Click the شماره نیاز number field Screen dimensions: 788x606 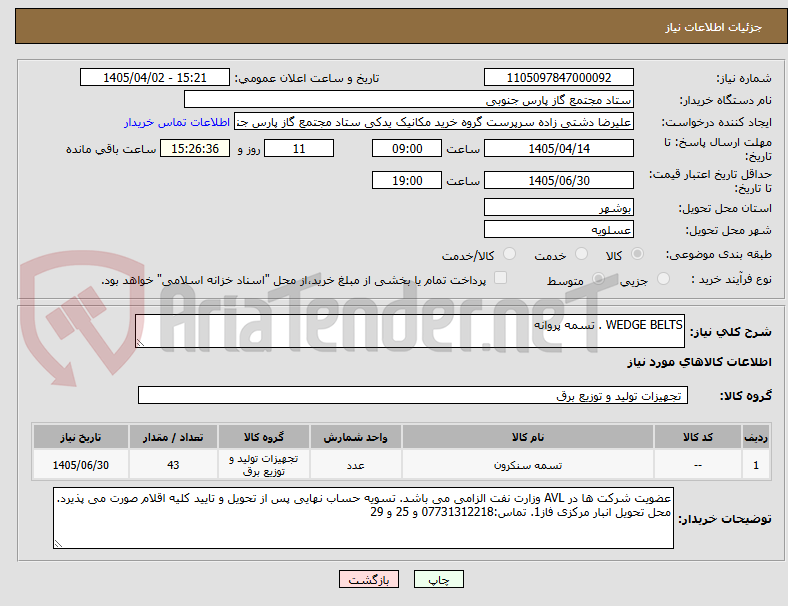[558, 77]
